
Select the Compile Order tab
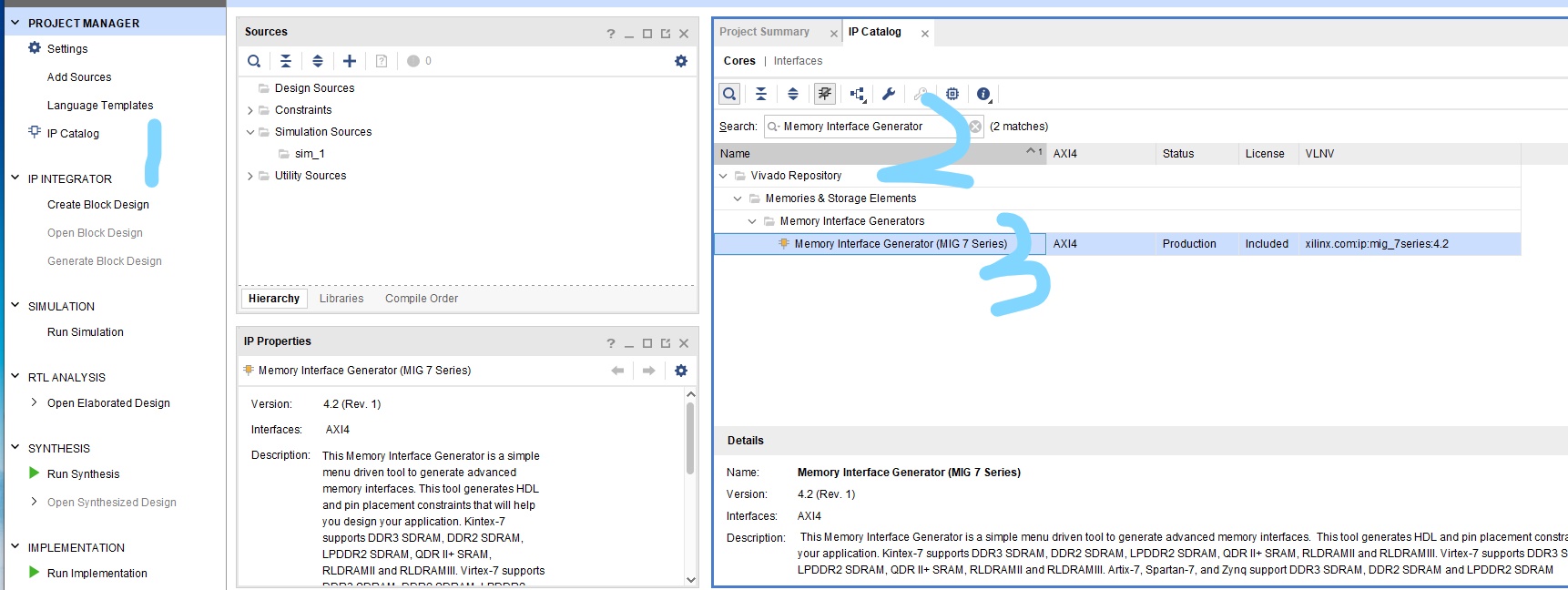422,299
